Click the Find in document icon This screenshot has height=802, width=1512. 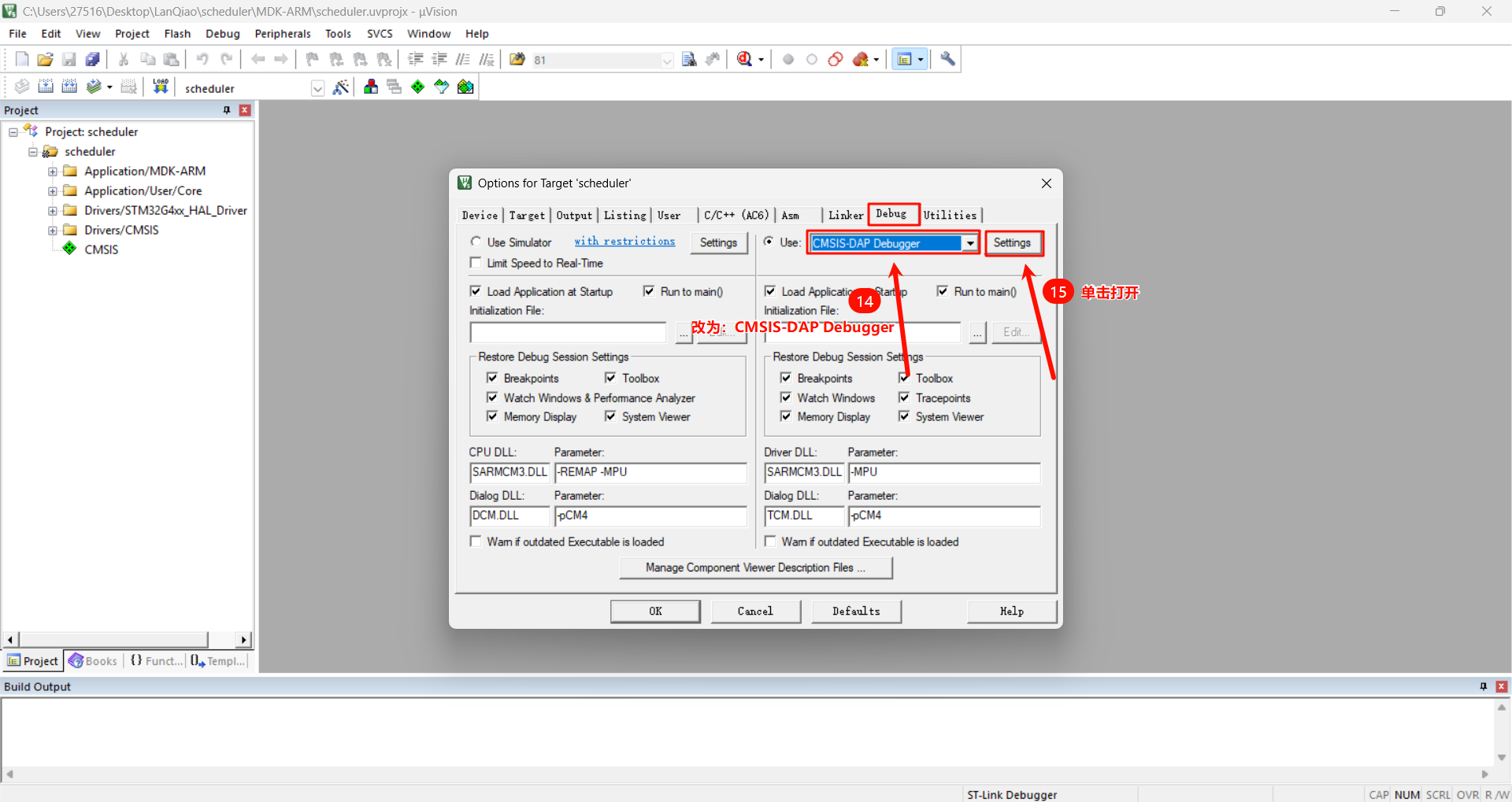689,59
